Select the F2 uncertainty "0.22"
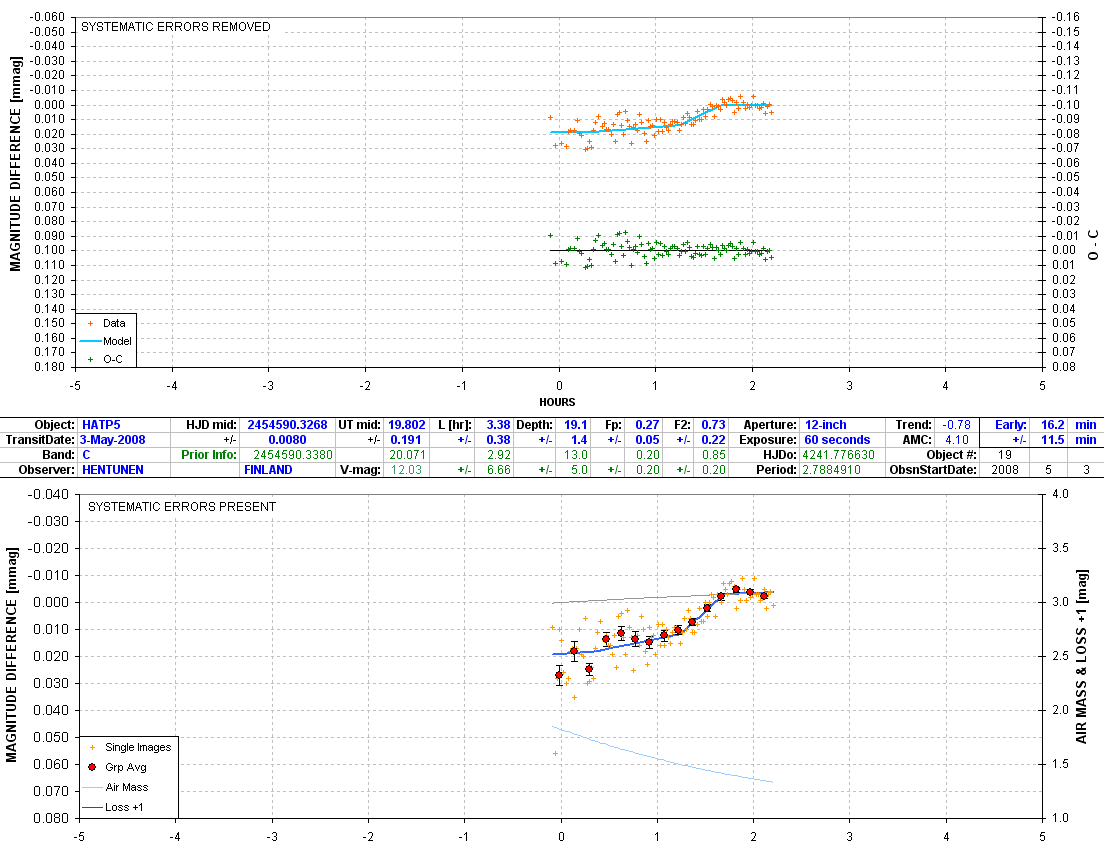The height and width of the screenshot is (847, 1104). [x=713, y=440]
